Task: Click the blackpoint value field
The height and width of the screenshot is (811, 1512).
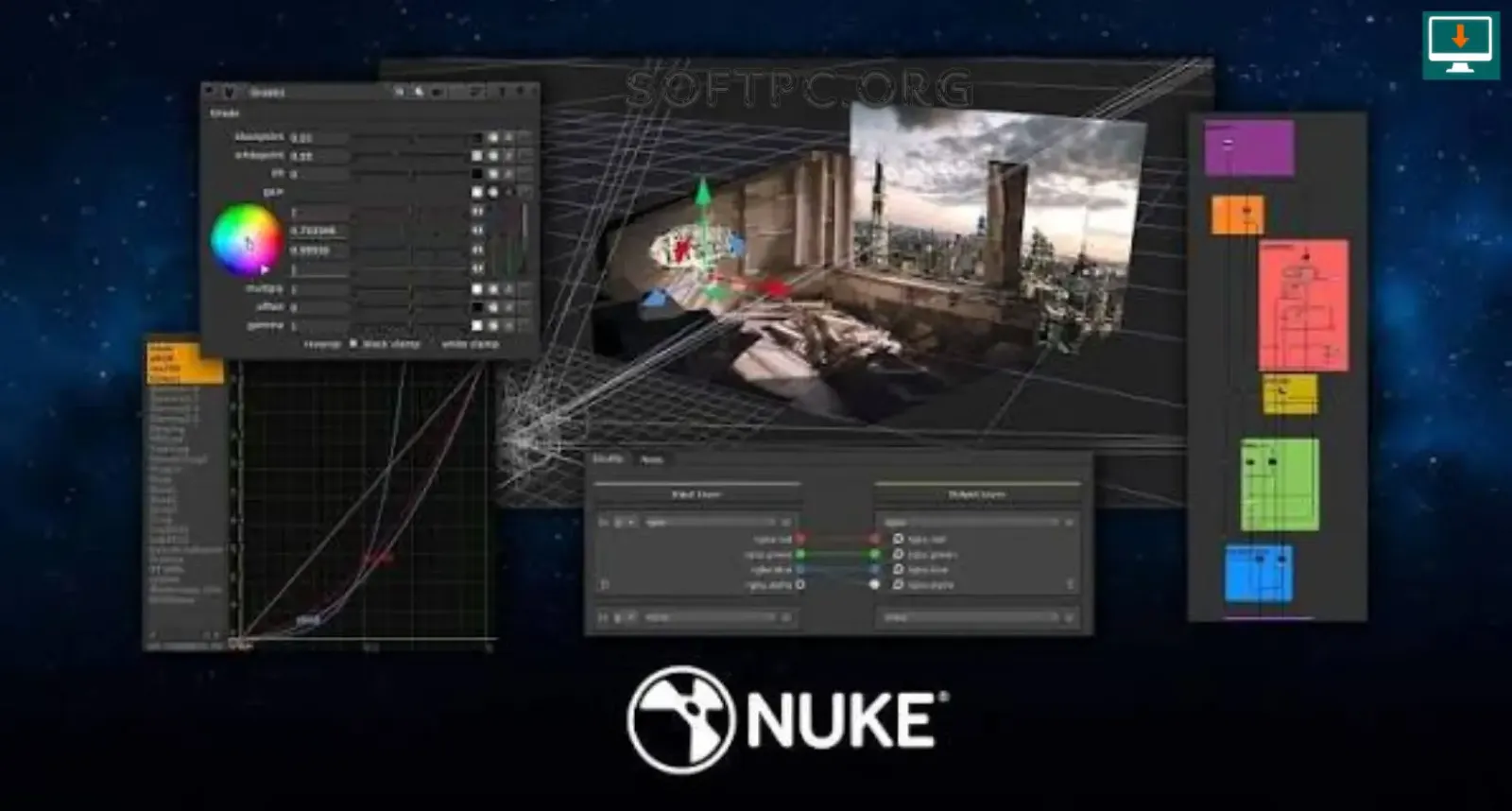Action: click(318, 138)
